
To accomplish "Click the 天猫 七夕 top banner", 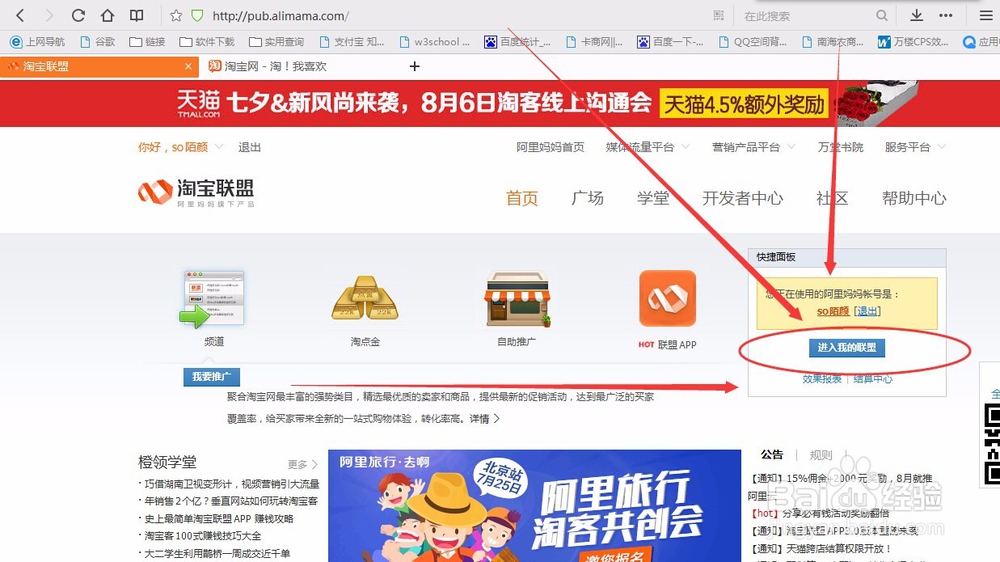I will point(500,103).
